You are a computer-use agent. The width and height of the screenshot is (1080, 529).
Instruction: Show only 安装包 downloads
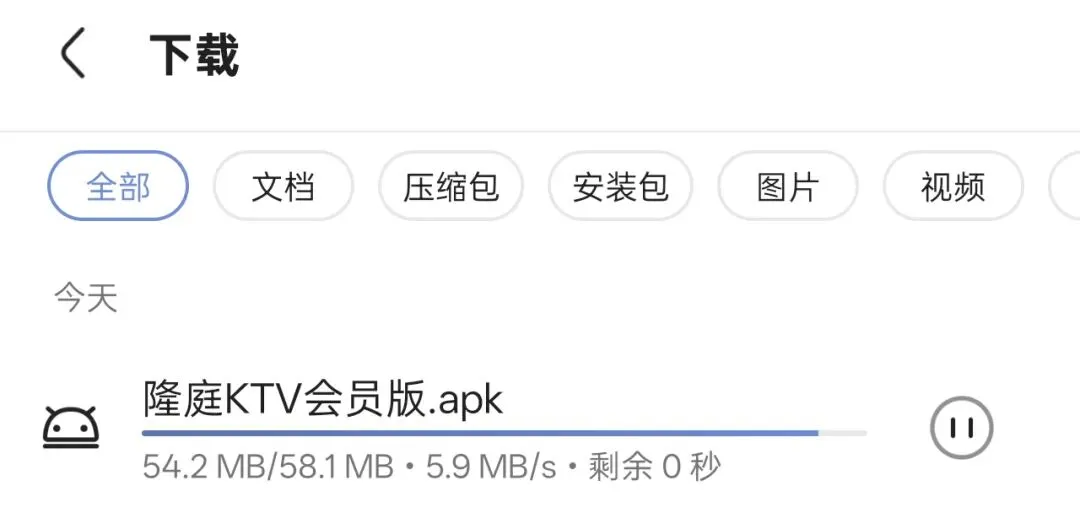click(621, 186)
